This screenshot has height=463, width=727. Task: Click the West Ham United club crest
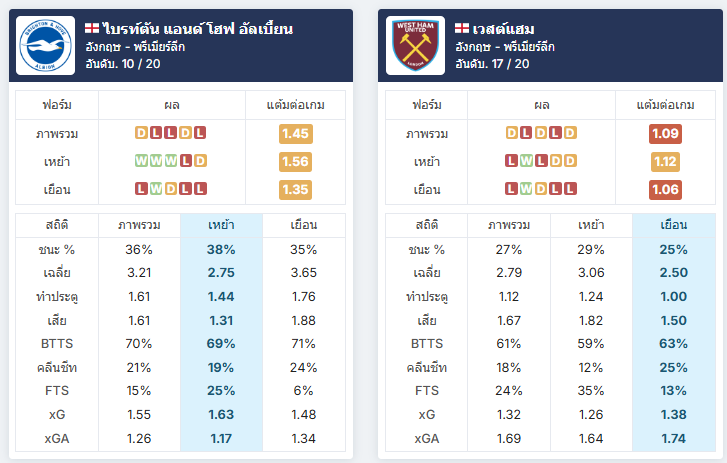(415, 45)
